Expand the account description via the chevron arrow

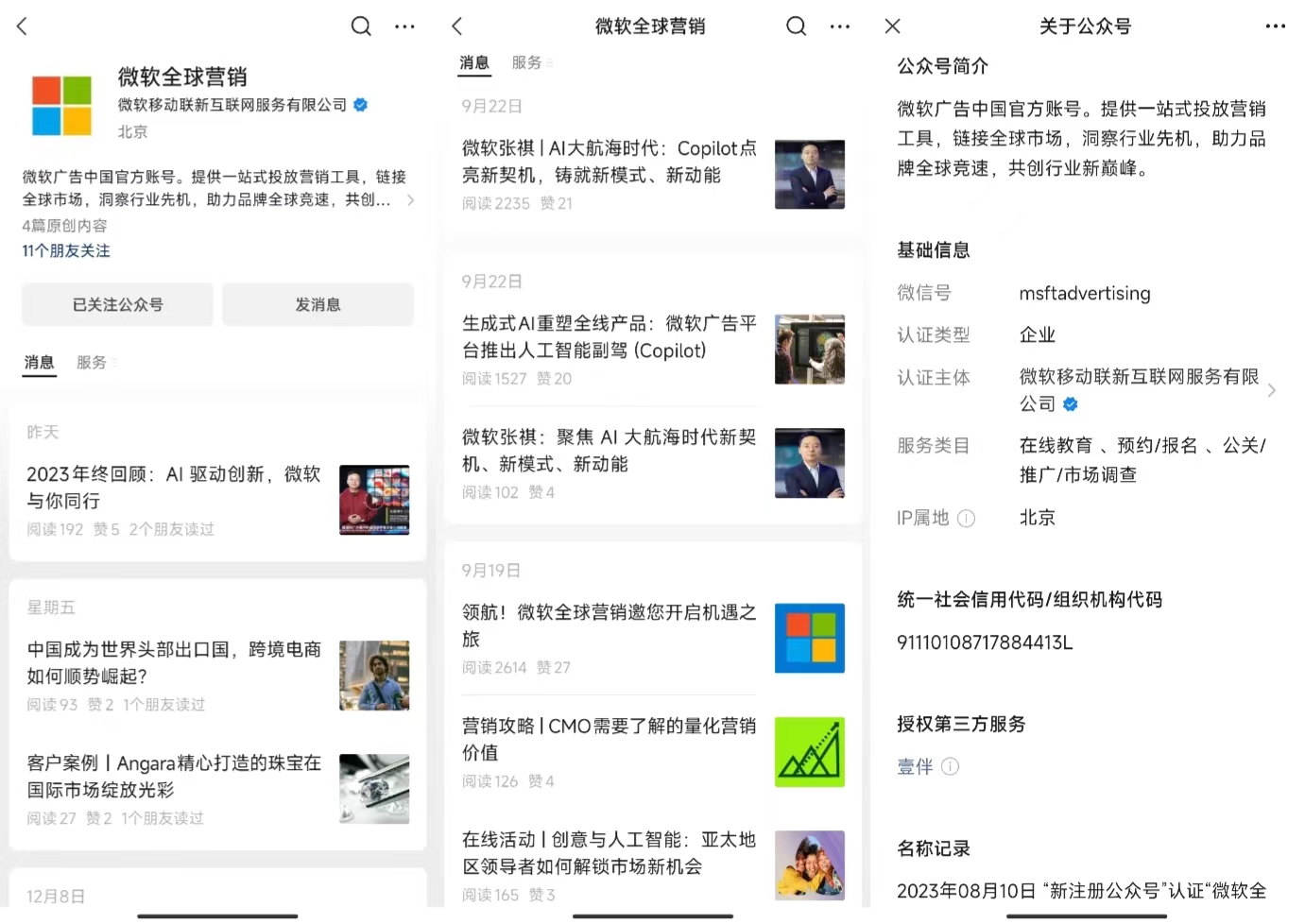(x=409, y=200)
